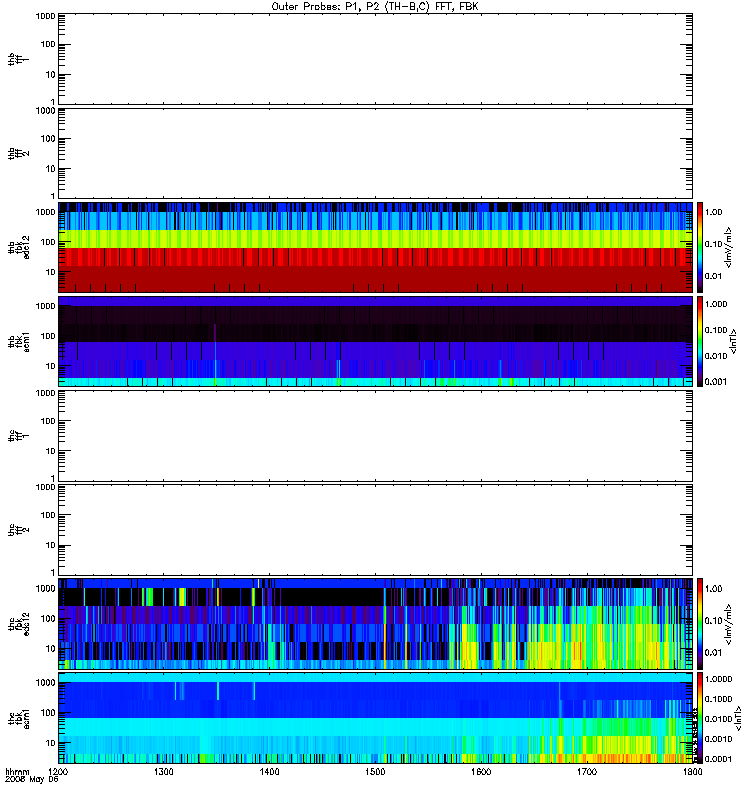Screen dimensions: 750x800
Task: Click the '1500' time axis label
Action: point(375,771)
